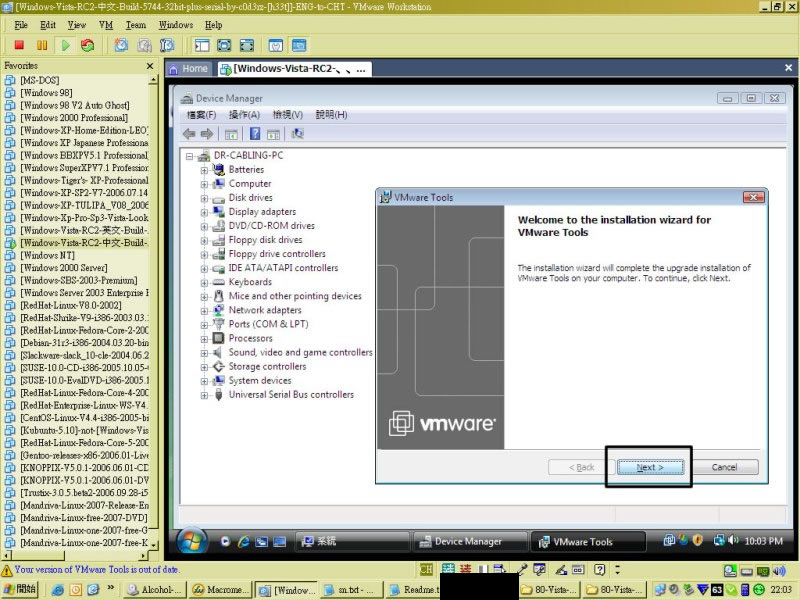Image resolution: width=800 pixels, height=600 pixels.
Task: Click the host 開始 Start button
Action: pyautogui.click(x=19, y=589)
